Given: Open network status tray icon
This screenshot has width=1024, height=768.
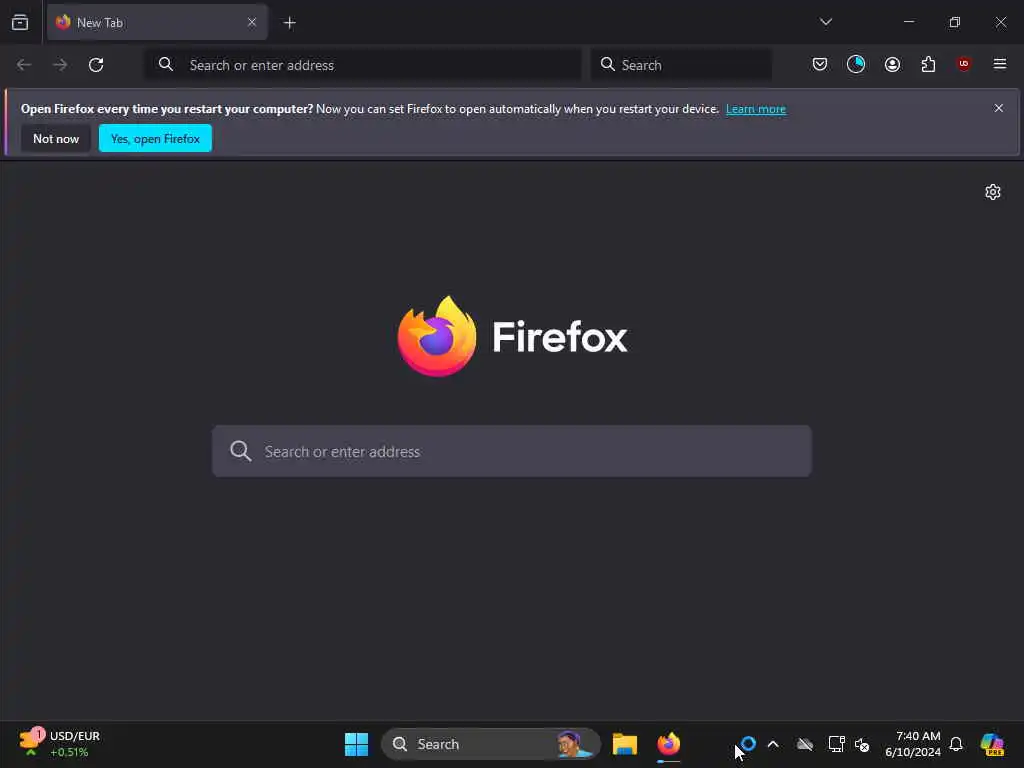Looking at the screenshot, I should [x=837, y=744].
